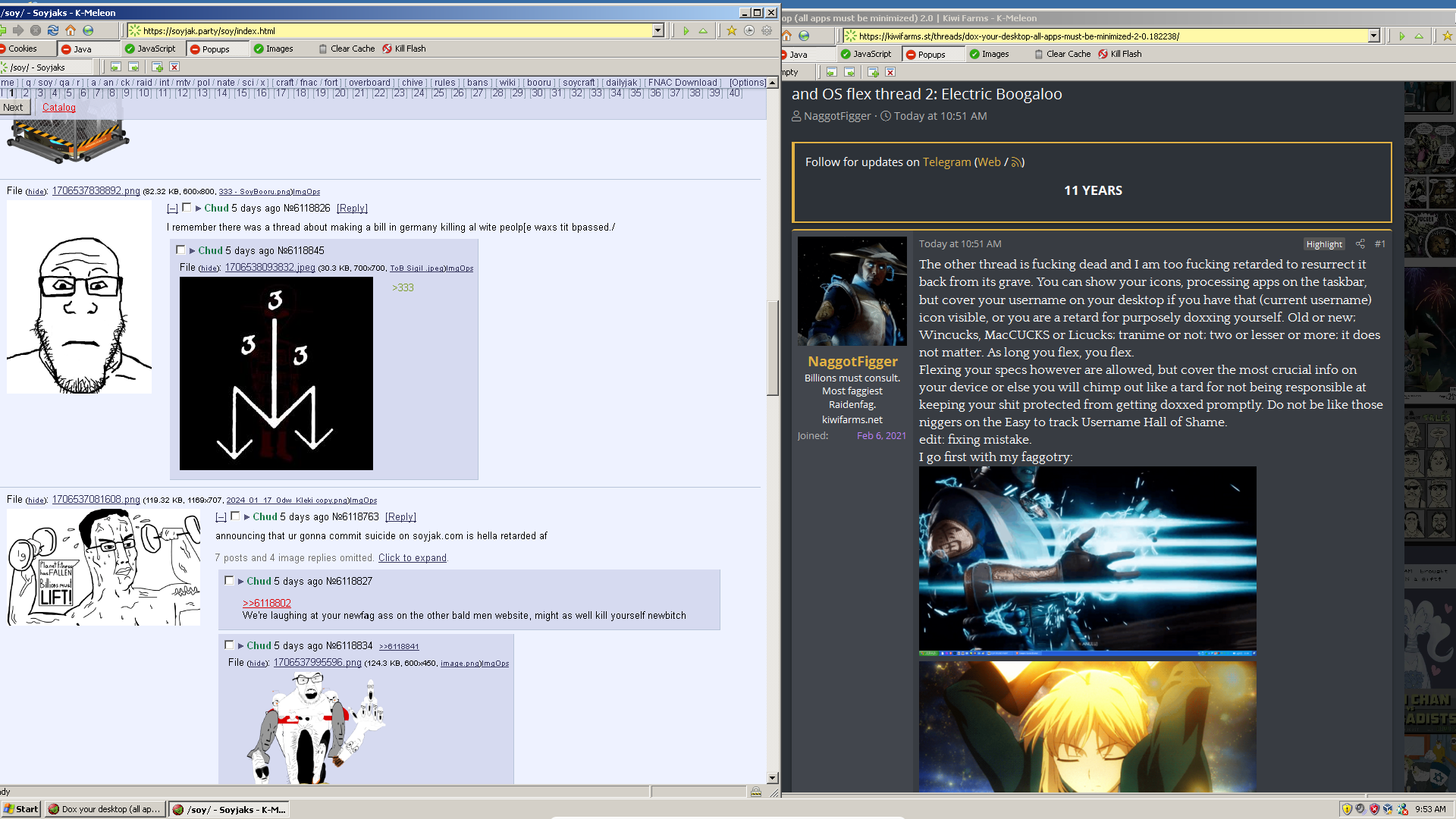Click green Up arrow in Kiwi Farms window
Image resolution: width=1456 pixels, height=819 pixels.
point(1419,36)
